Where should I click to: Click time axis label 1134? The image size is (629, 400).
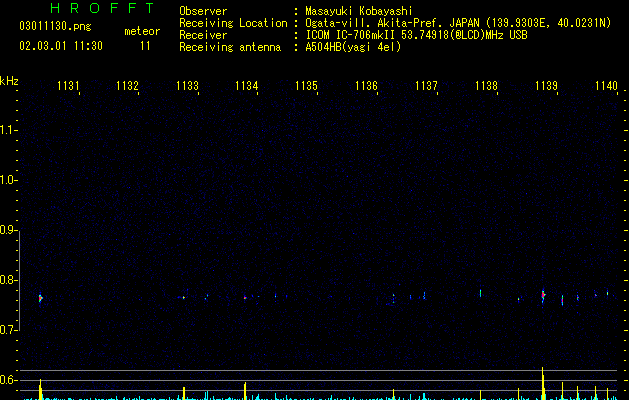coord(246,86)
